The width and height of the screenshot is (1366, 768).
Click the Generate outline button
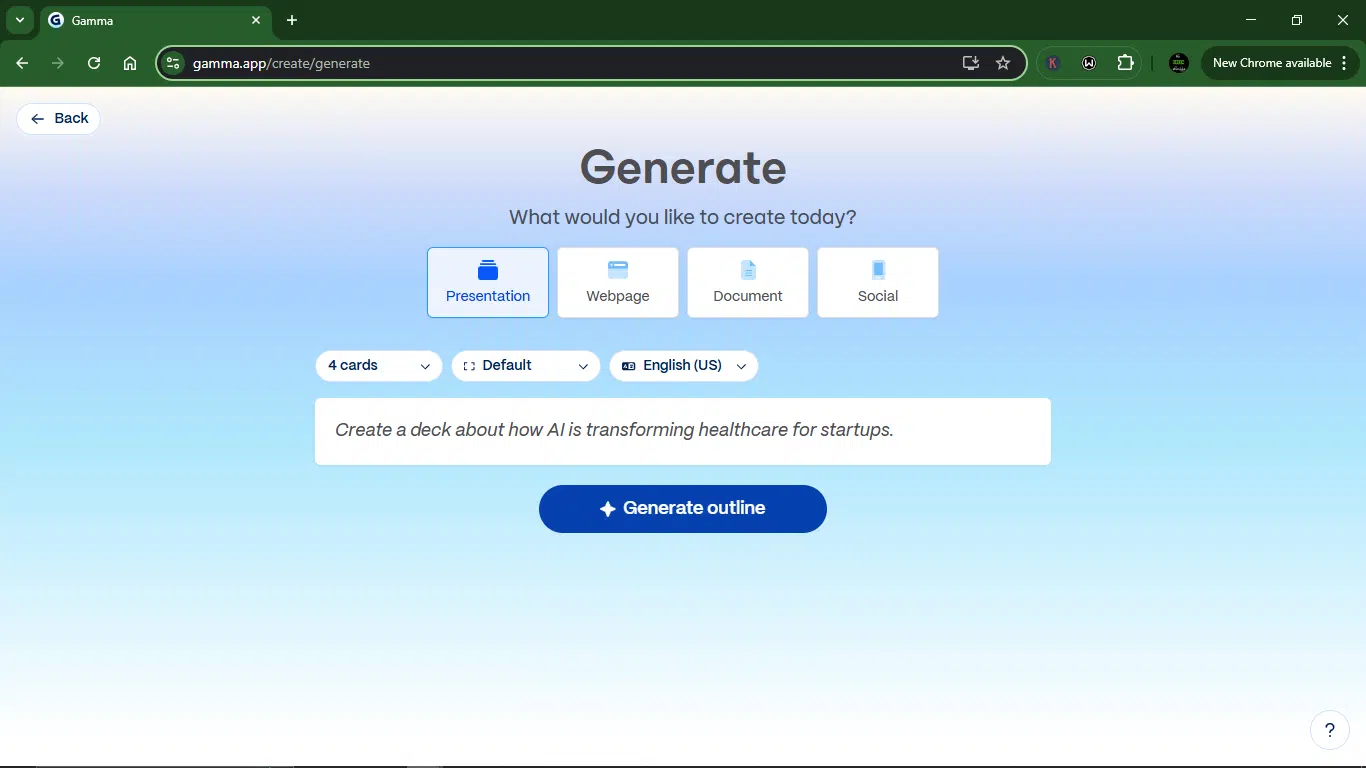click(x=683, y=509)
